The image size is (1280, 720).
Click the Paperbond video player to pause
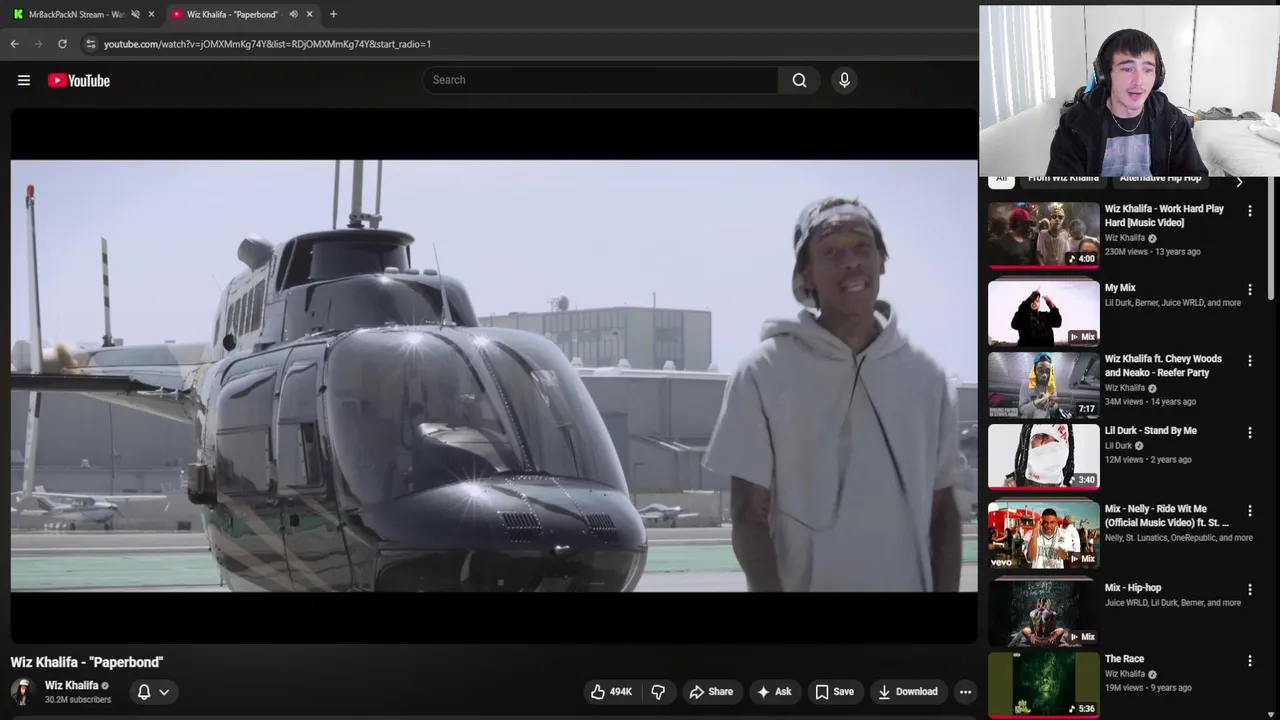tap(494, 376)
